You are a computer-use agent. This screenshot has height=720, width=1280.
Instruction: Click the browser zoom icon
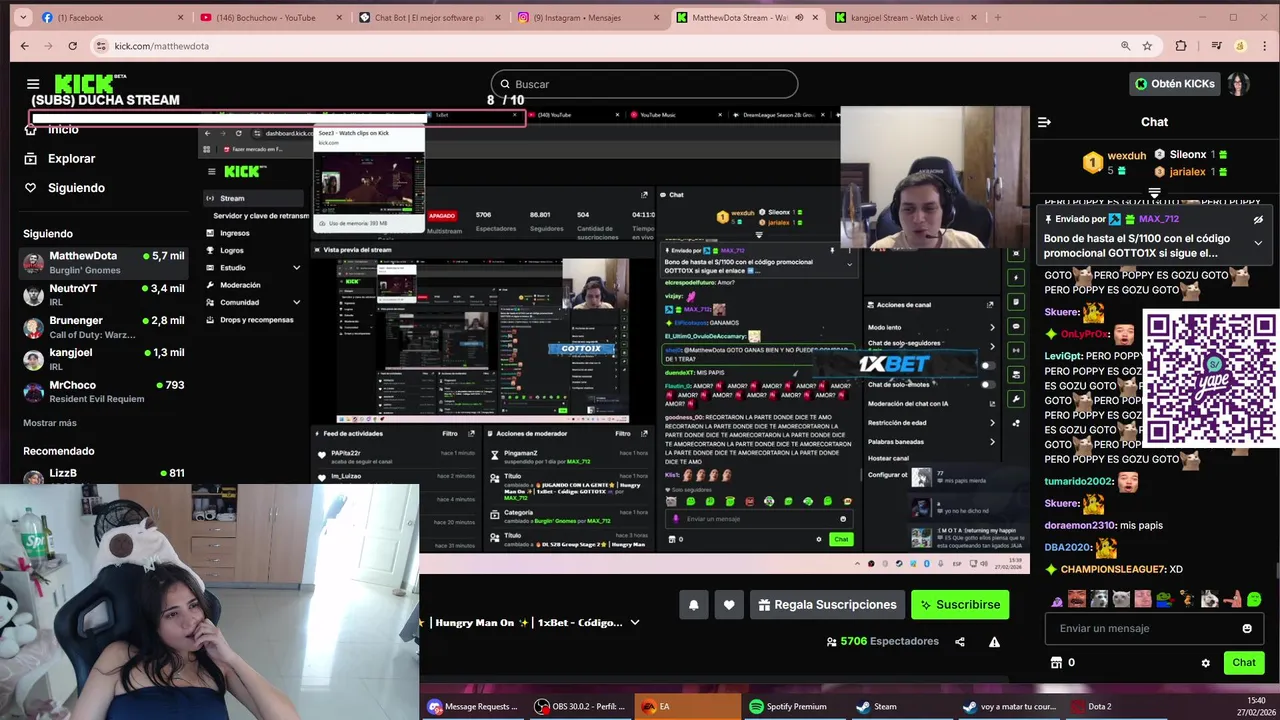click(x=1125, y=46)
